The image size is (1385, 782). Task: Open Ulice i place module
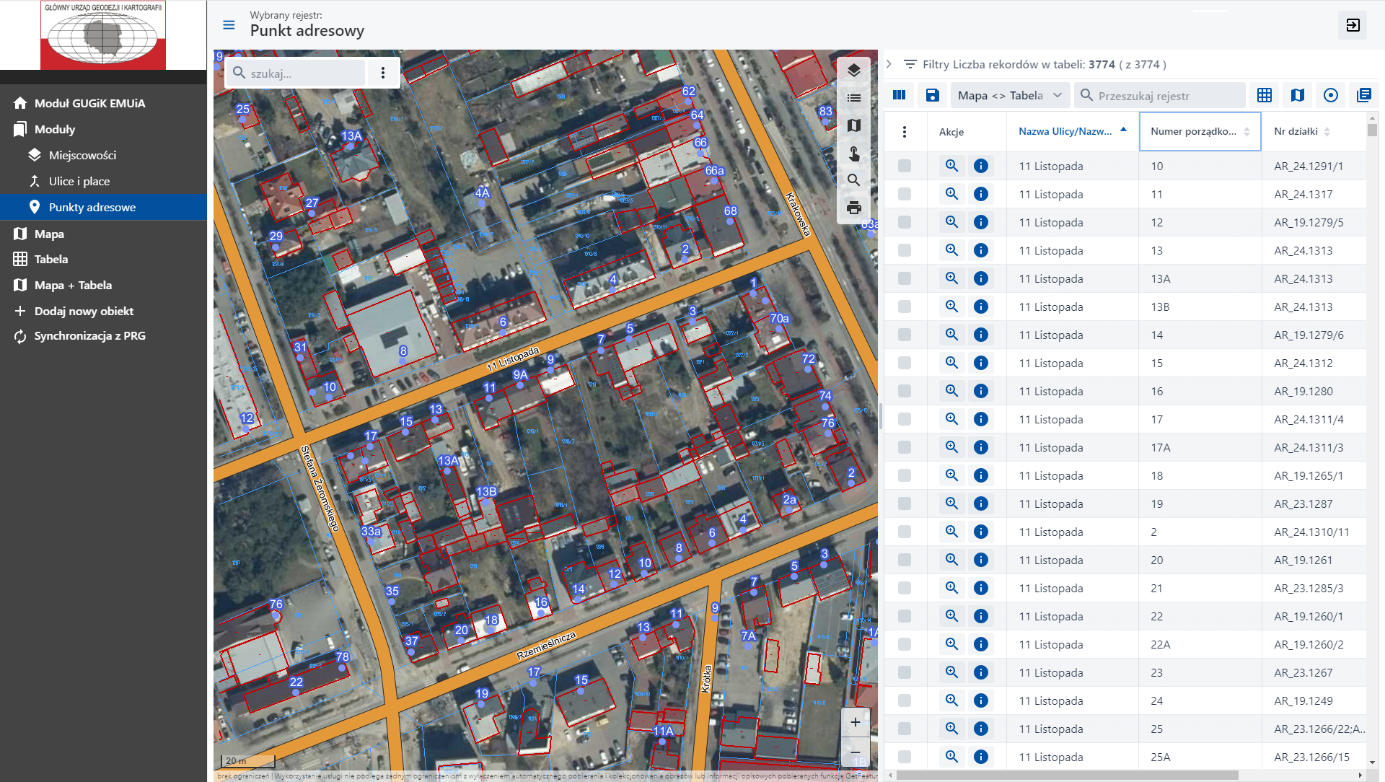[x=79, y=181]
